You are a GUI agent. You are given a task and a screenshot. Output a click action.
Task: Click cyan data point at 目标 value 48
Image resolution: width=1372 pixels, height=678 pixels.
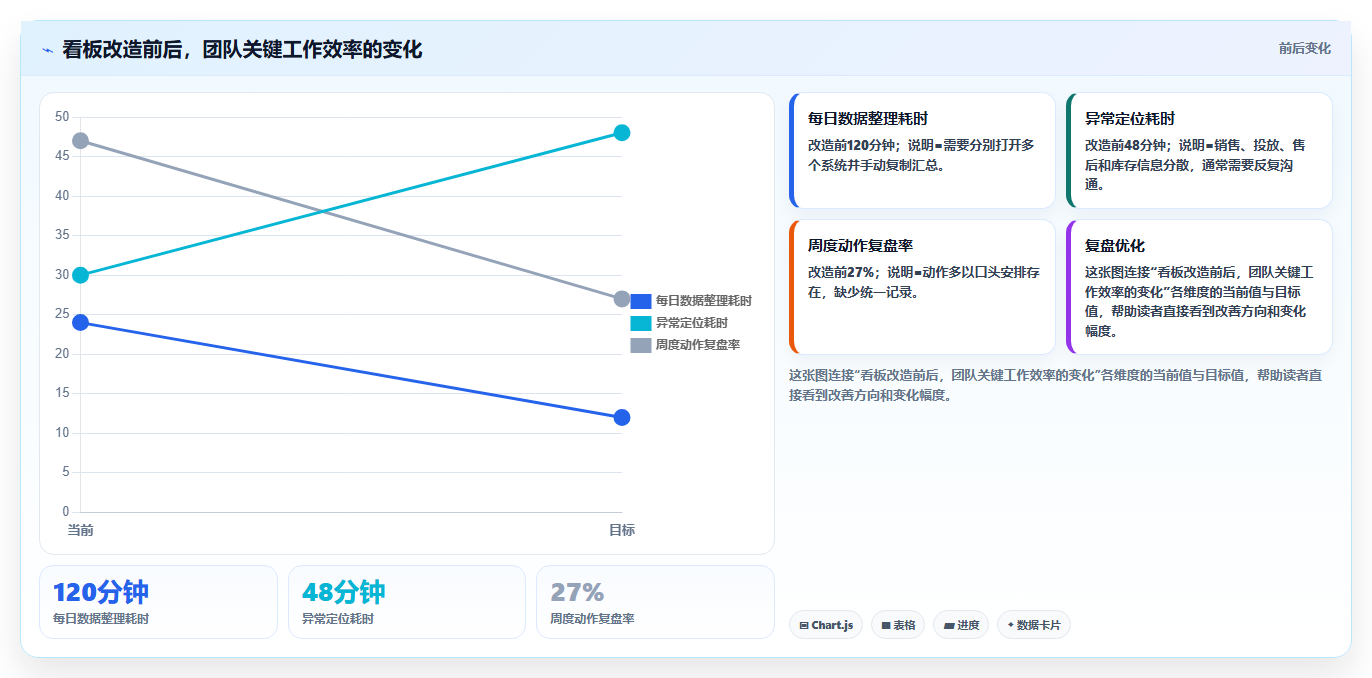tap(622, 133)
